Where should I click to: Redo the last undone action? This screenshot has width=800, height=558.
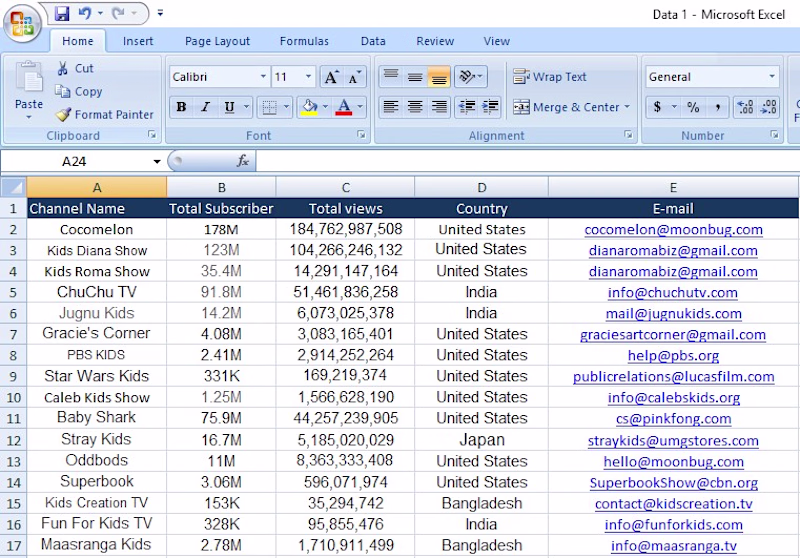(x=119, y=13)
